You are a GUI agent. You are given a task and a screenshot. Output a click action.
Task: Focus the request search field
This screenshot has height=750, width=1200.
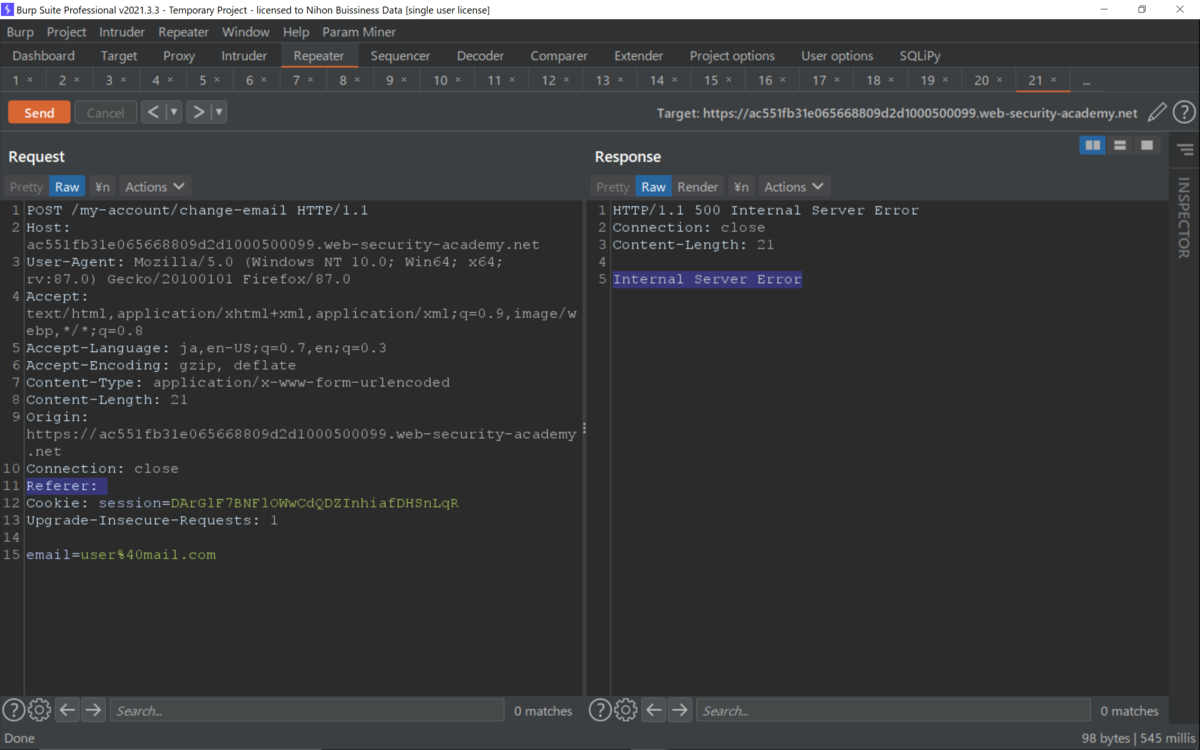coord(306,710)
